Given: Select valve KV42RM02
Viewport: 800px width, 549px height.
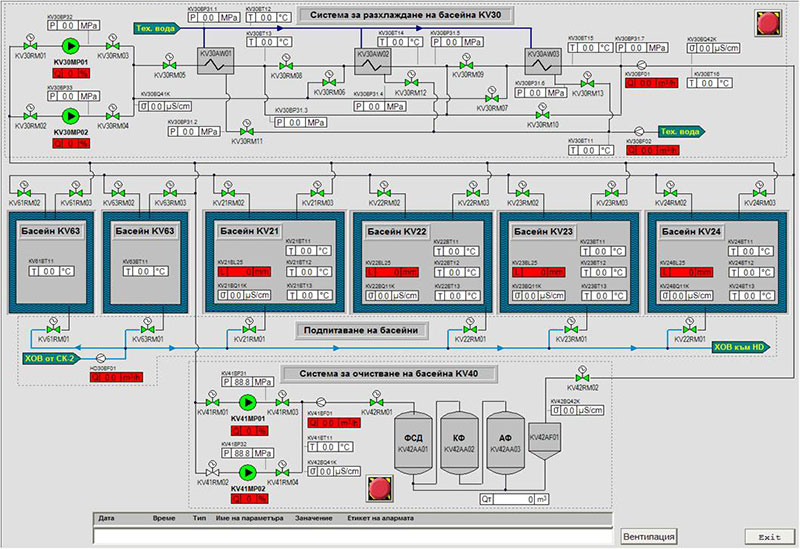Looking at the screenshot, I should tap(583, 377).
